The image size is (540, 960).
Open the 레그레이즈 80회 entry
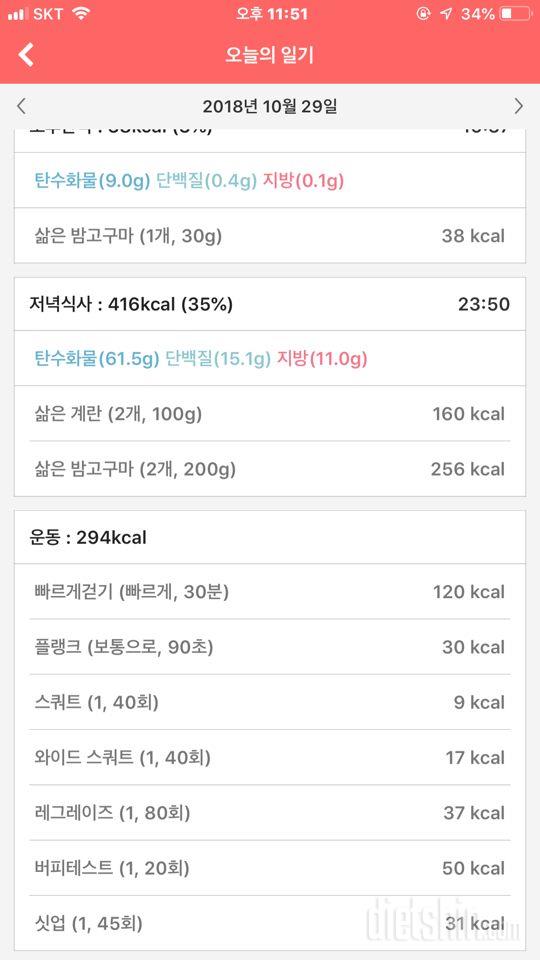270,813
